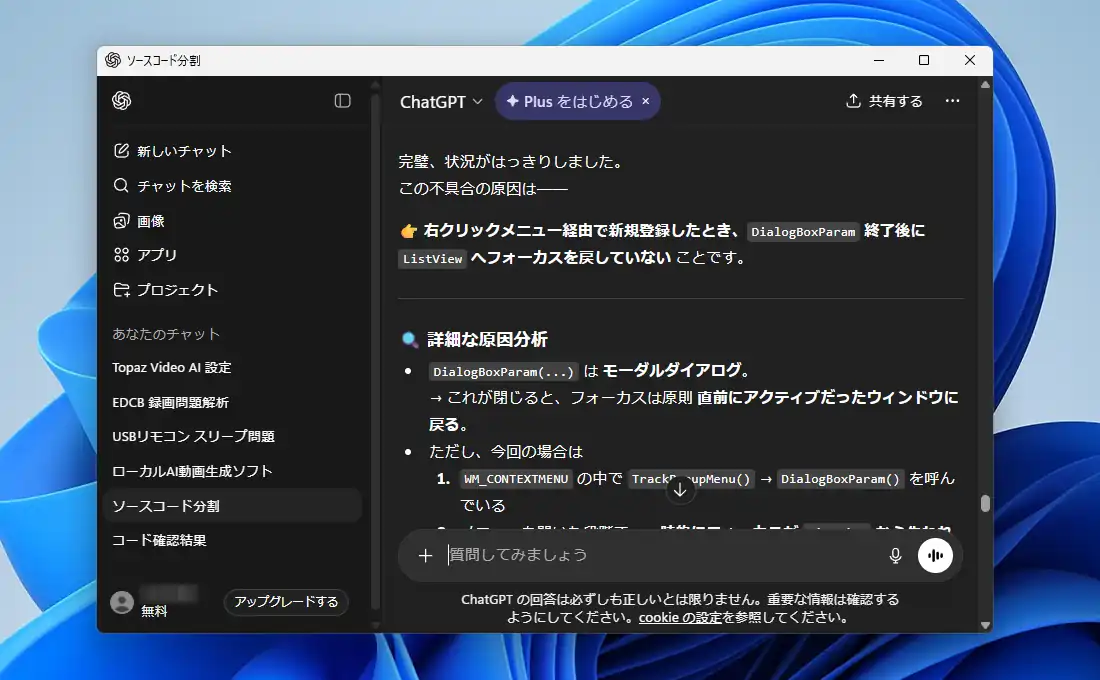Click the microphone dictation icon
The width and height of the screenshot is (1100, 680).
click(x=895, y=556)
